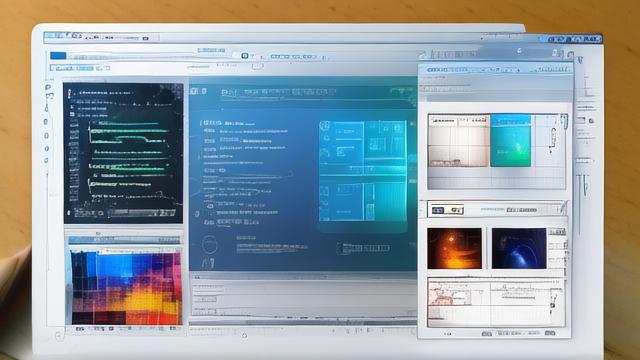Open the outlined combo box in the central blue panel
Viewport: 640px width, 360px height.
coord(363,248)
